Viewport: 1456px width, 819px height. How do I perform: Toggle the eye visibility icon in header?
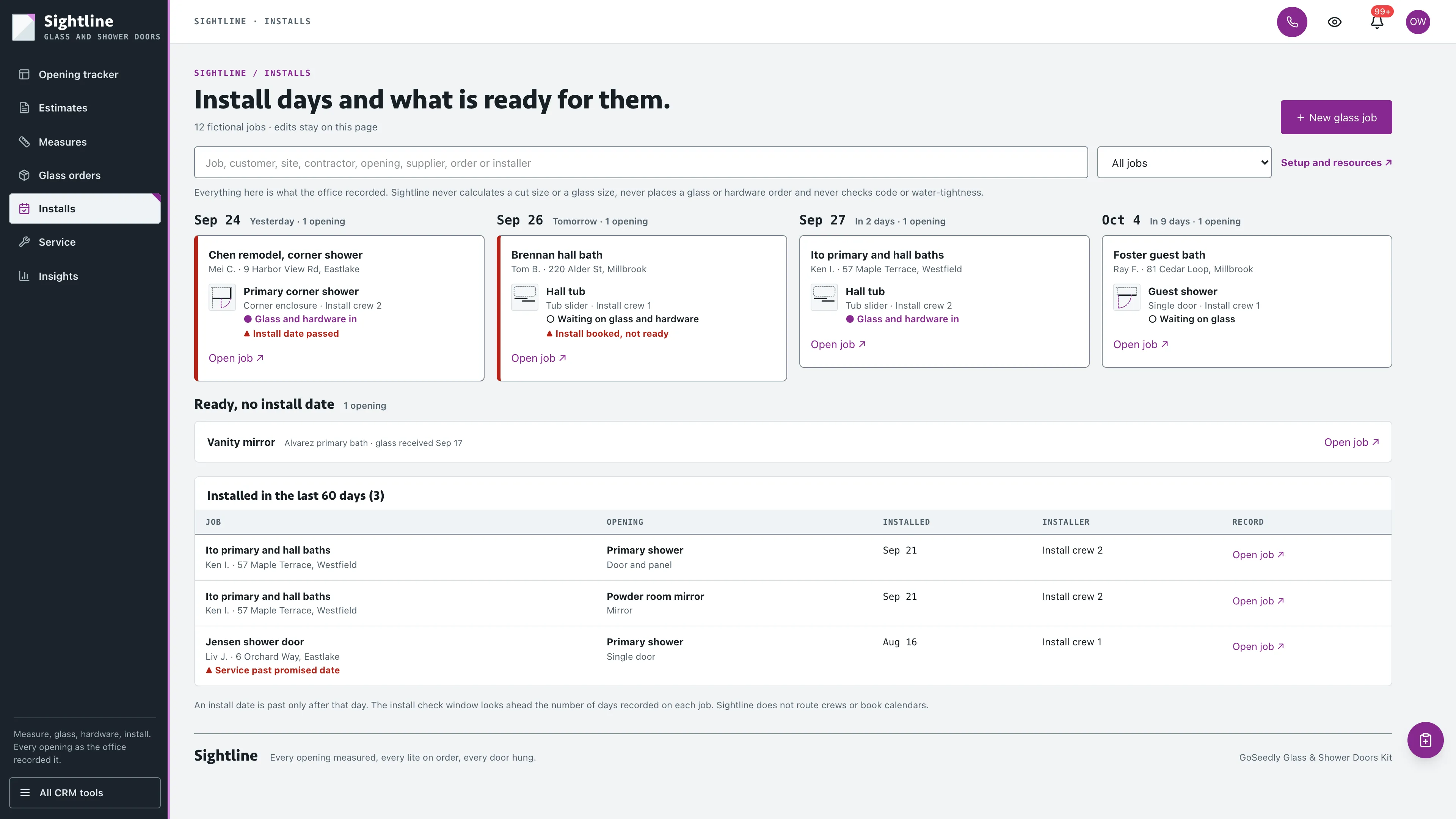coord(1335,22)
